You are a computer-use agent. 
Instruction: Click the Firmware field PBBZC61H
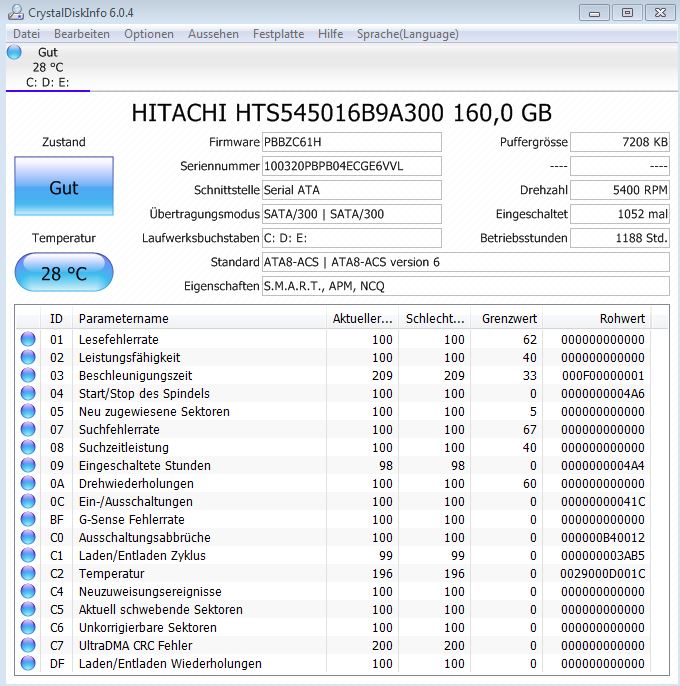click(x=351, y=142)
